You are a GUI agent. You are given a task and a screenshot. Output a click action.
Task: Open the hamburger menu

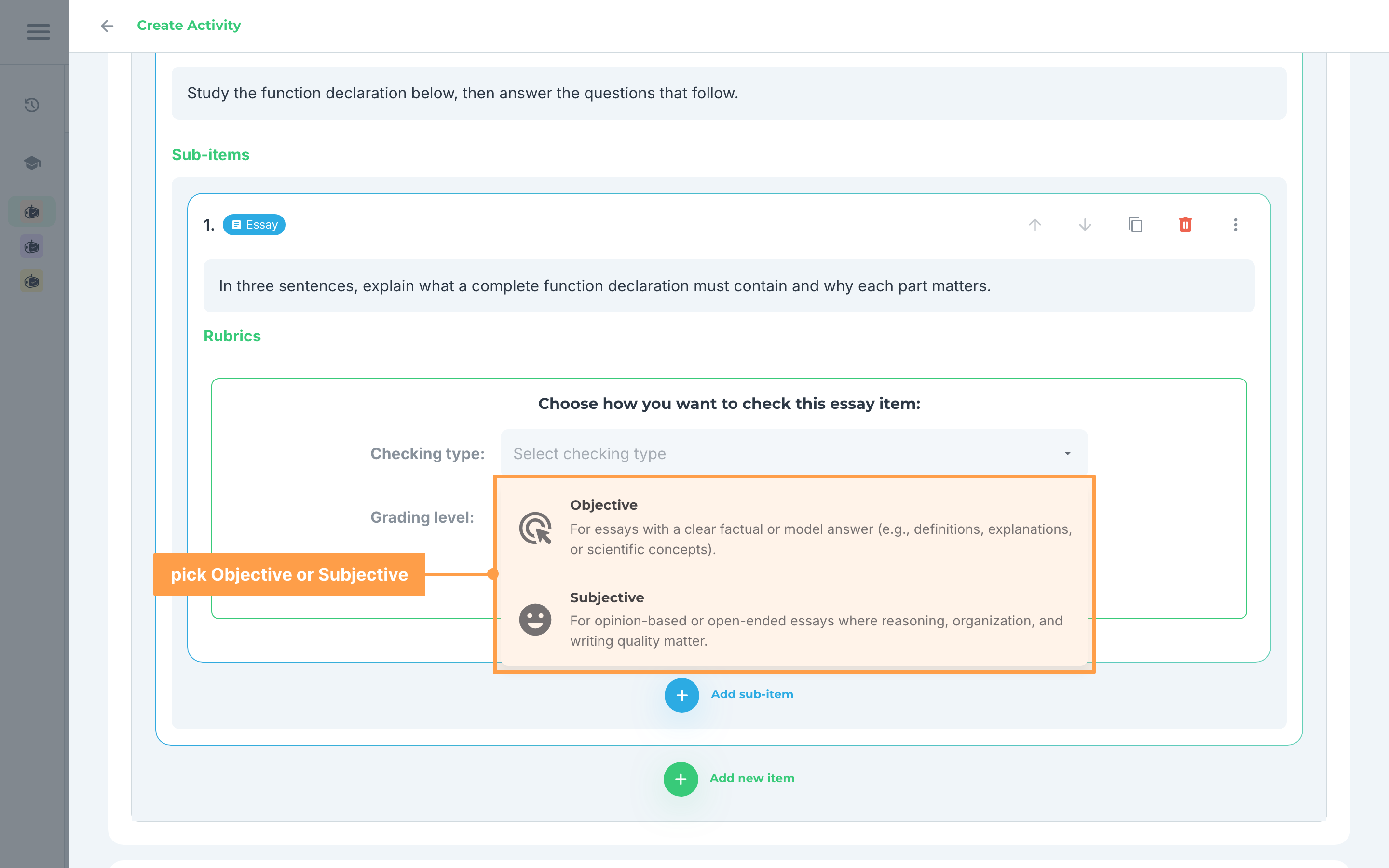tap(39, 31)
